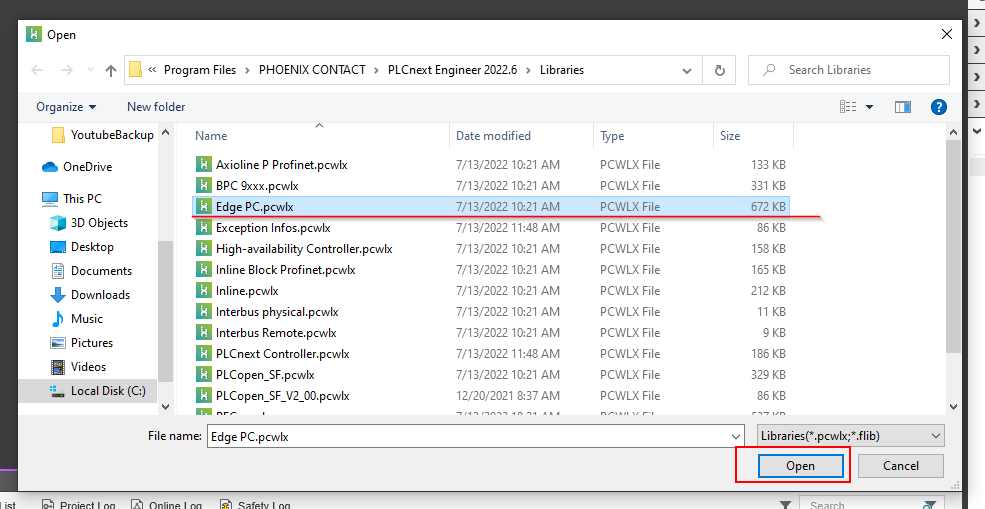Expand the File name dropdown arrow

[x=736, y=436]
